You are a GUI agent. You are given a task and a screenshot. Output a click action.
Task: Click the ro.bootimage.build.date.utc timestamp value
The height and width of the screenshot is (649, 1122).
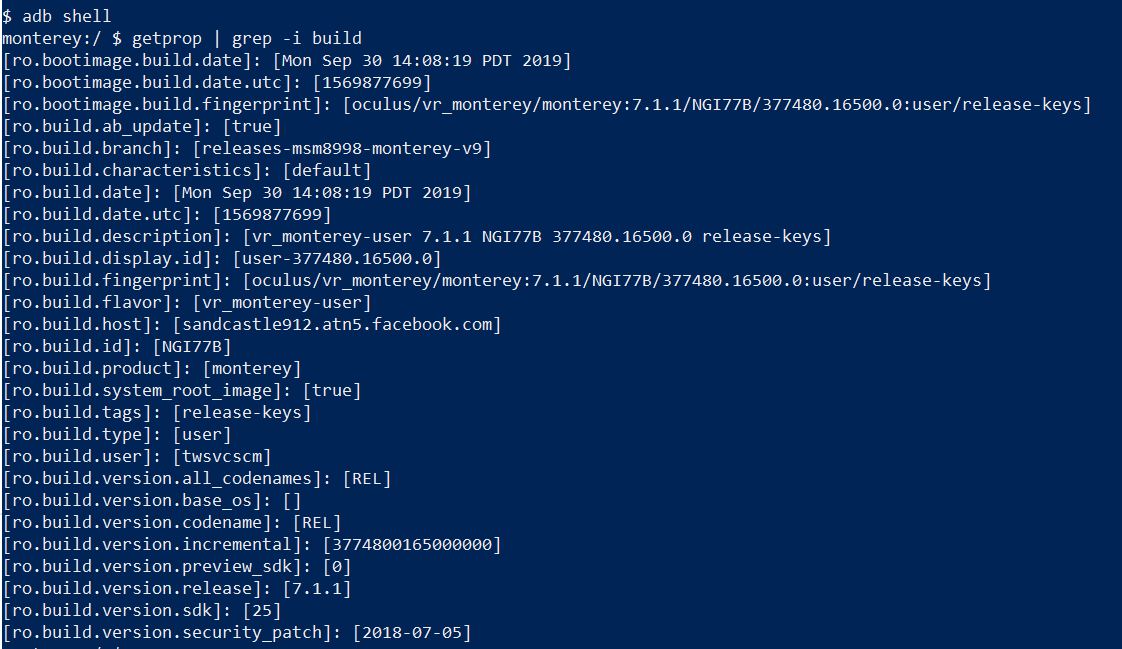pos(372,82)
